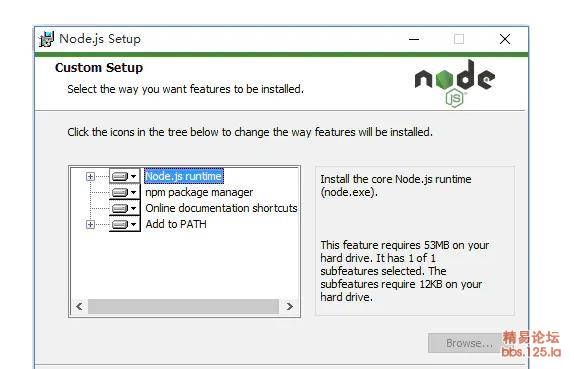Click the npm package manager feature icon

tap(120, 192)
